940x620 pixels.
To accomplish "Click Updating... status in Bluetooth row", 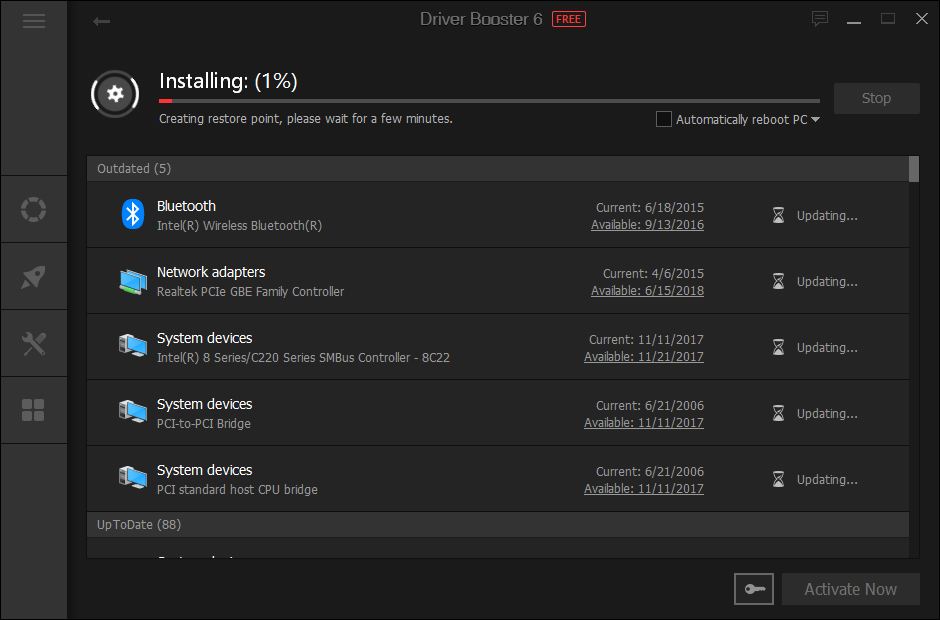I will coord(827,216).
